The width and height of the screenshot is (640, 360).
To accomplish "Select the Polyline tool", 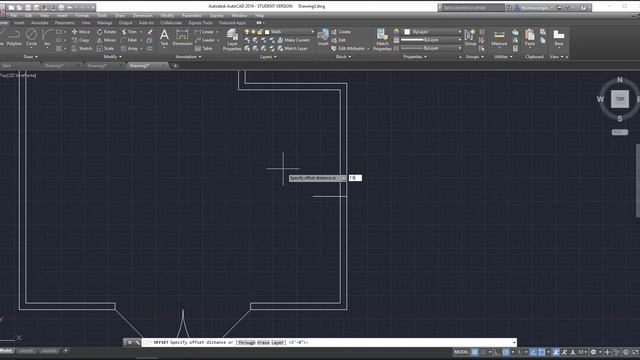I will [x=14, y=38].
